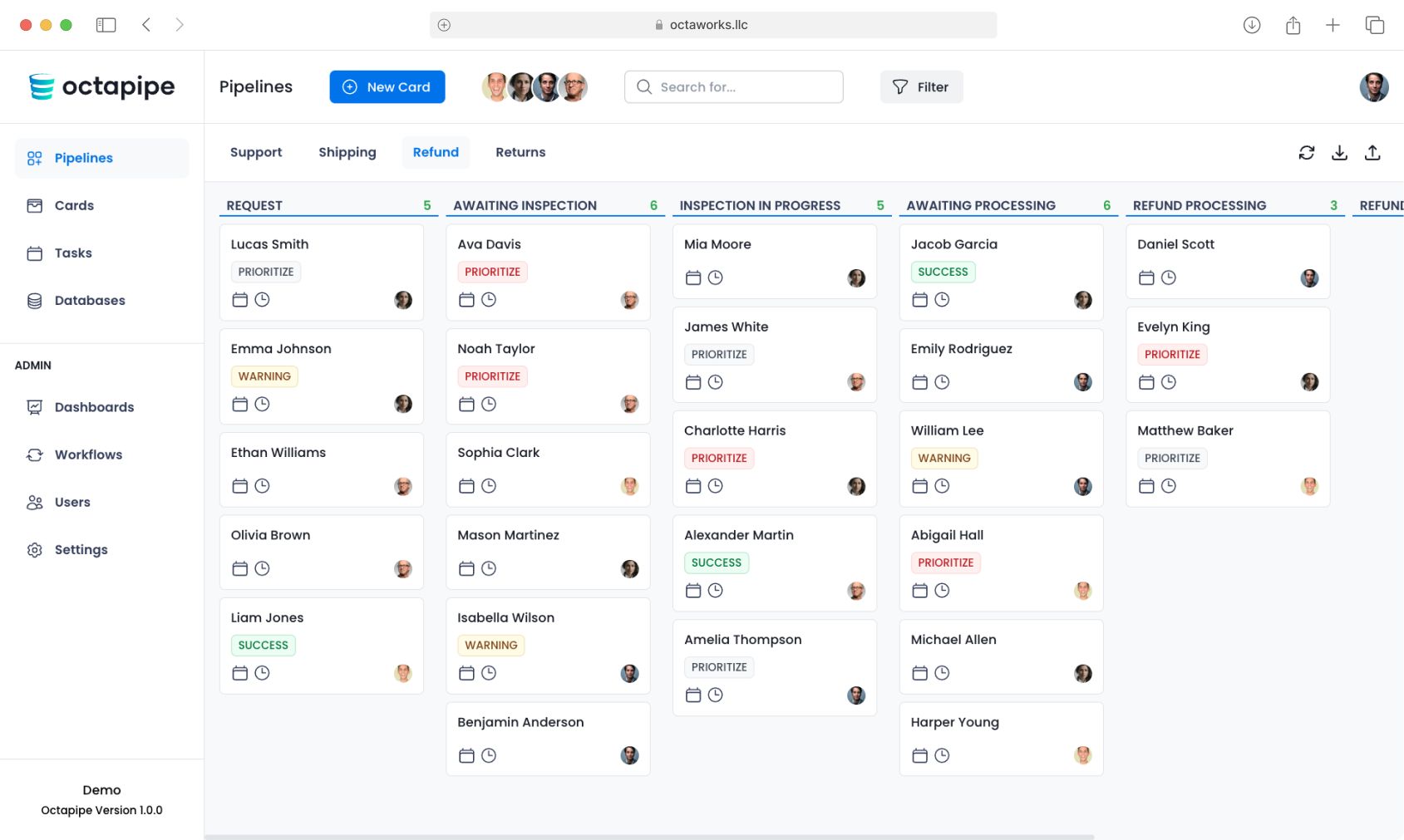Open the Filter options

point(921,86)
